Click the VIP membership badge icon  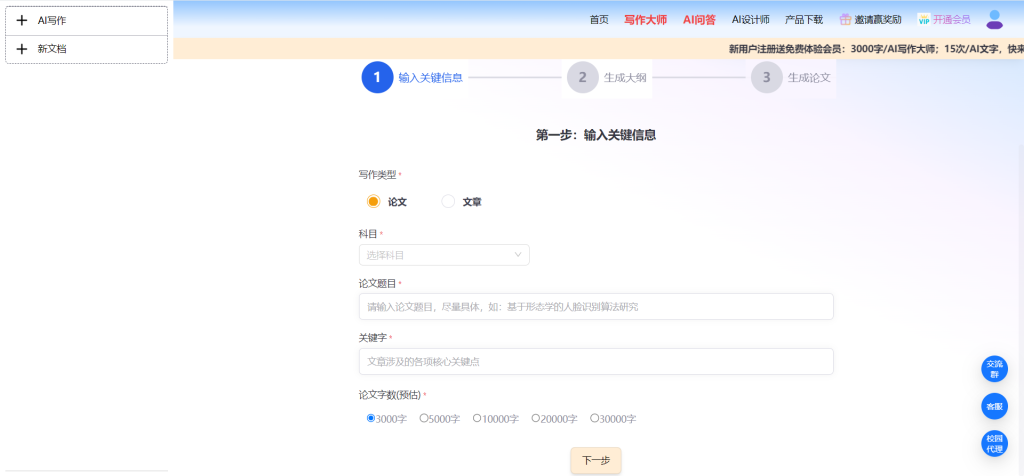(923, 19)
